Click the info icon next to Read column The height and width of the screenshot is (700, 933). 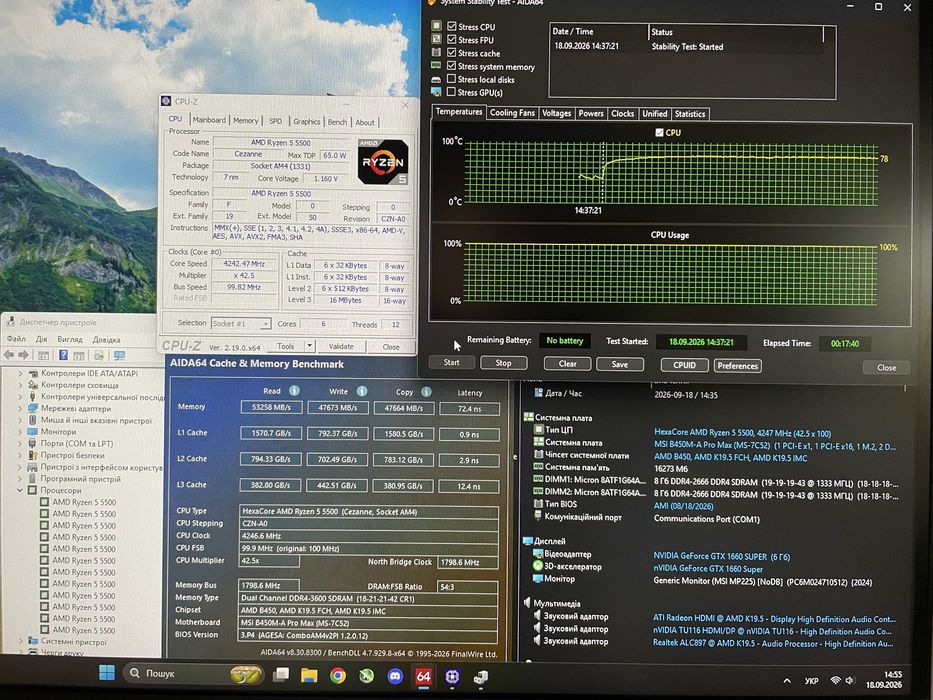pos(295,390)
